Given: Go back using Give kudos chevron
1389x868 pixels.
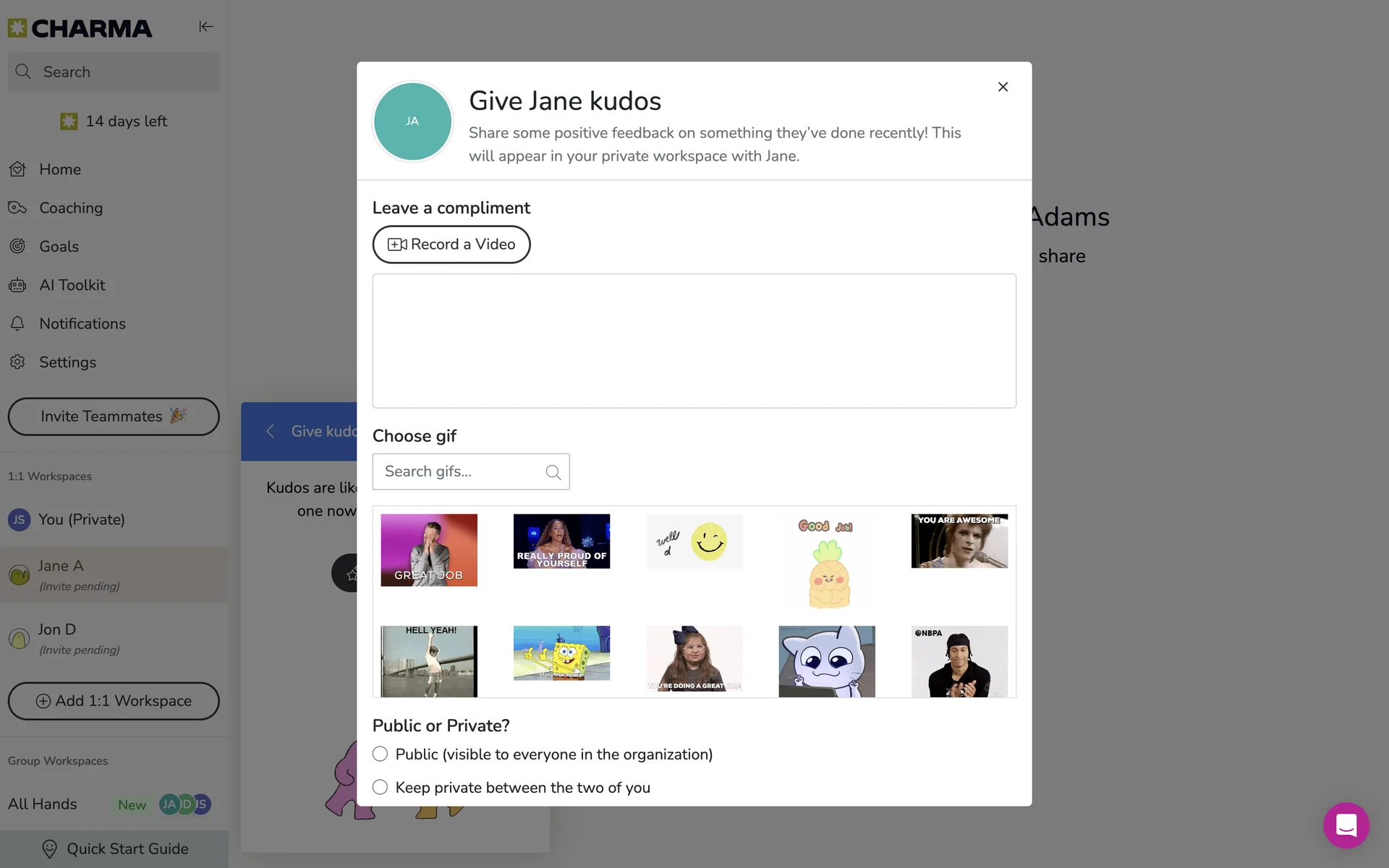Looking at the screenshot, I should point(271,432).
